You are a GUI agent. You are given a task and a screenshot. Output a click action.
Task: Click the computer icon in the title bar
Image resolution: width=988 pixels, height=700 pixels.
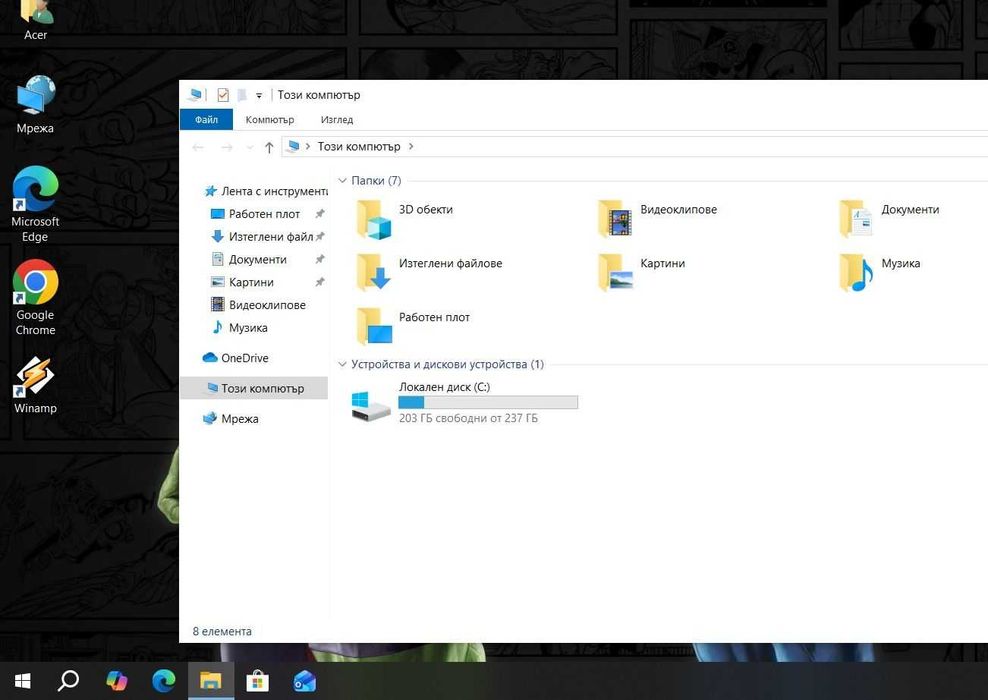[x=195, y=95]
